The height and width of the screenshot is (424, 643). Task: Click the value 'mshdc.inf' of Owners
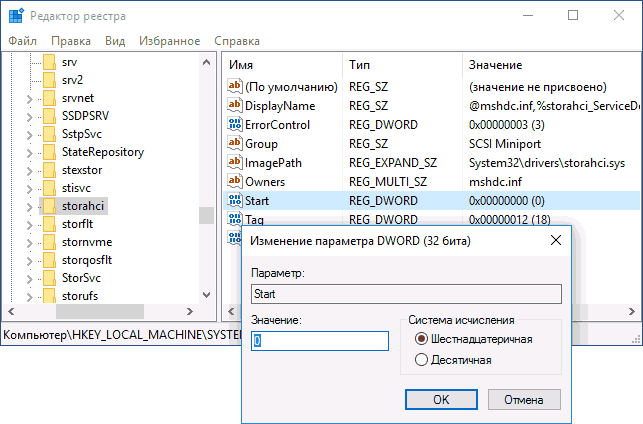click(495, 182)
